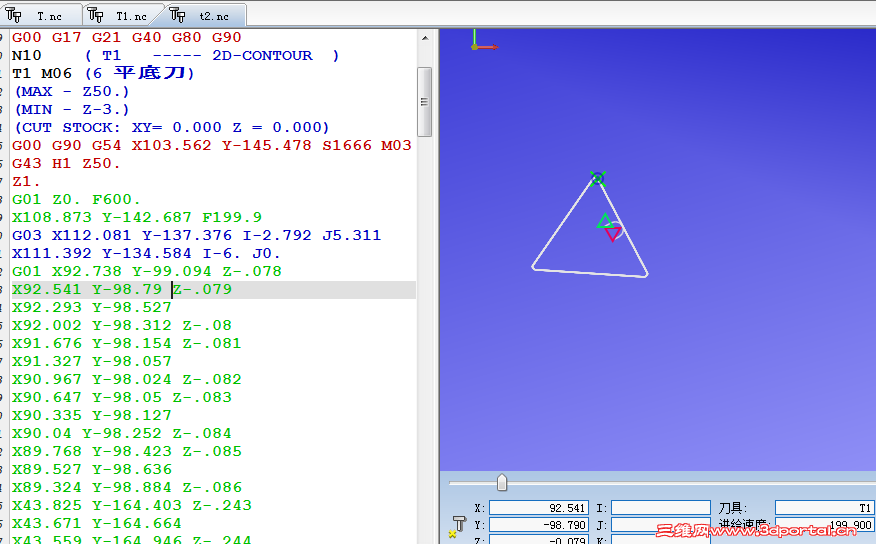Switch to the T1.nc file tab

tap(123, 15)
